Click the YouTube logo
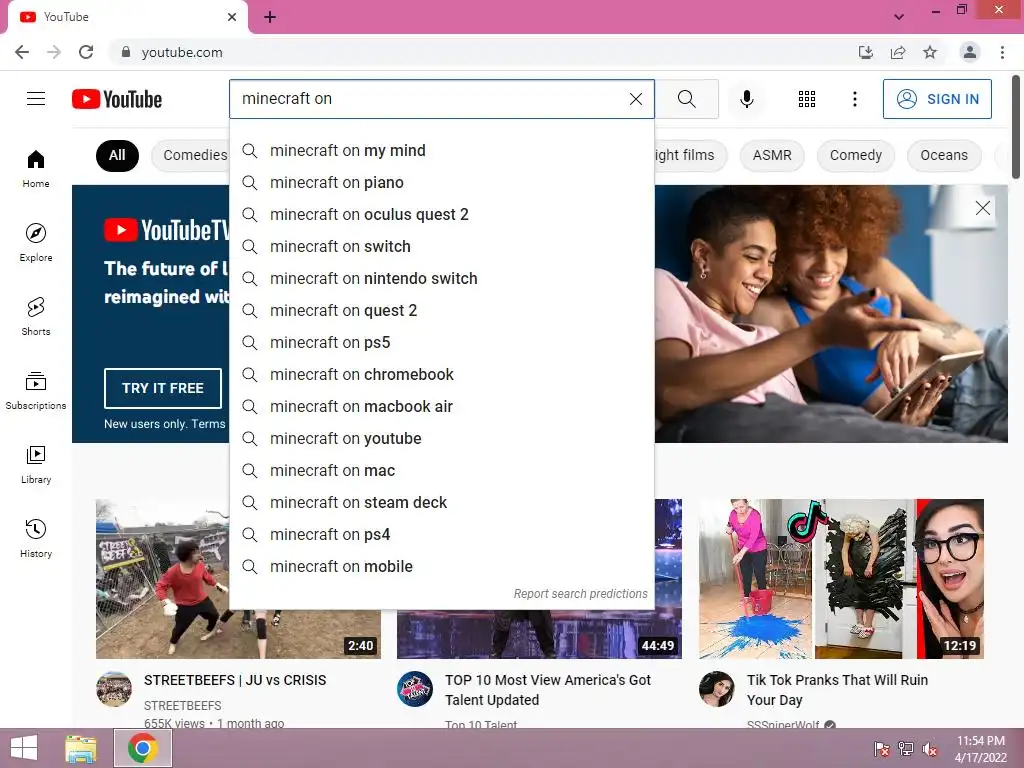1024x768 pixels. click(117, 99)
